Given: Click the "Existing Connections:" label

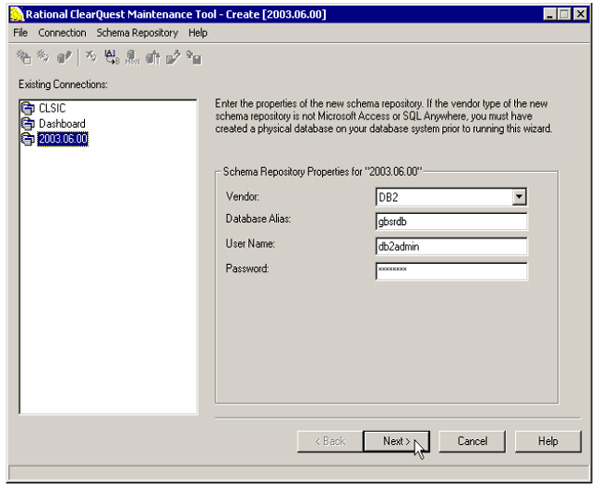Looking at the screenshot, I should [63, 84].
